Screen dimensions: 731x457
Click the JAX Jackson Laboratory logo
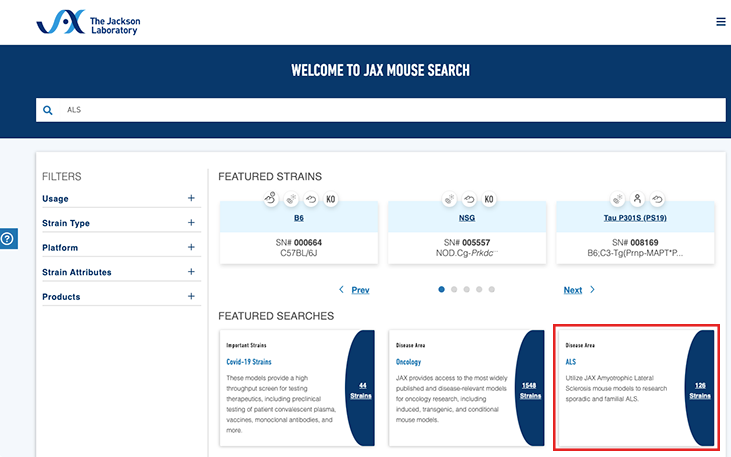coord(89,22)
